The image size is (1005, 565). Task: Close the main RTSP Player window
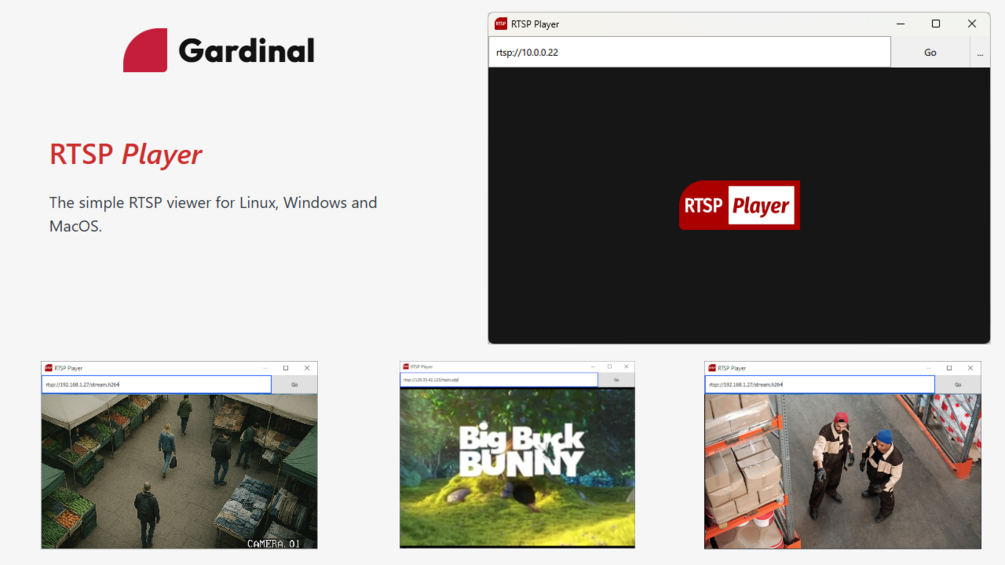point(972,24)
